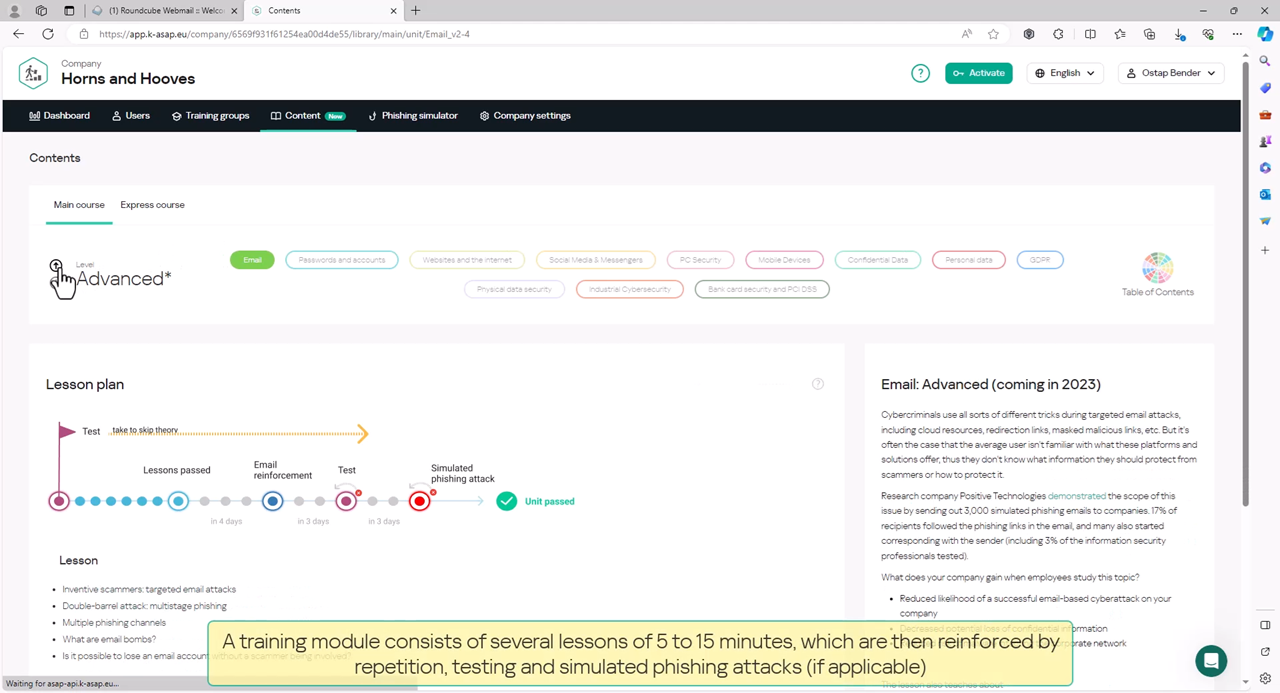Select the Email topic pill

[x=252, y=260]
